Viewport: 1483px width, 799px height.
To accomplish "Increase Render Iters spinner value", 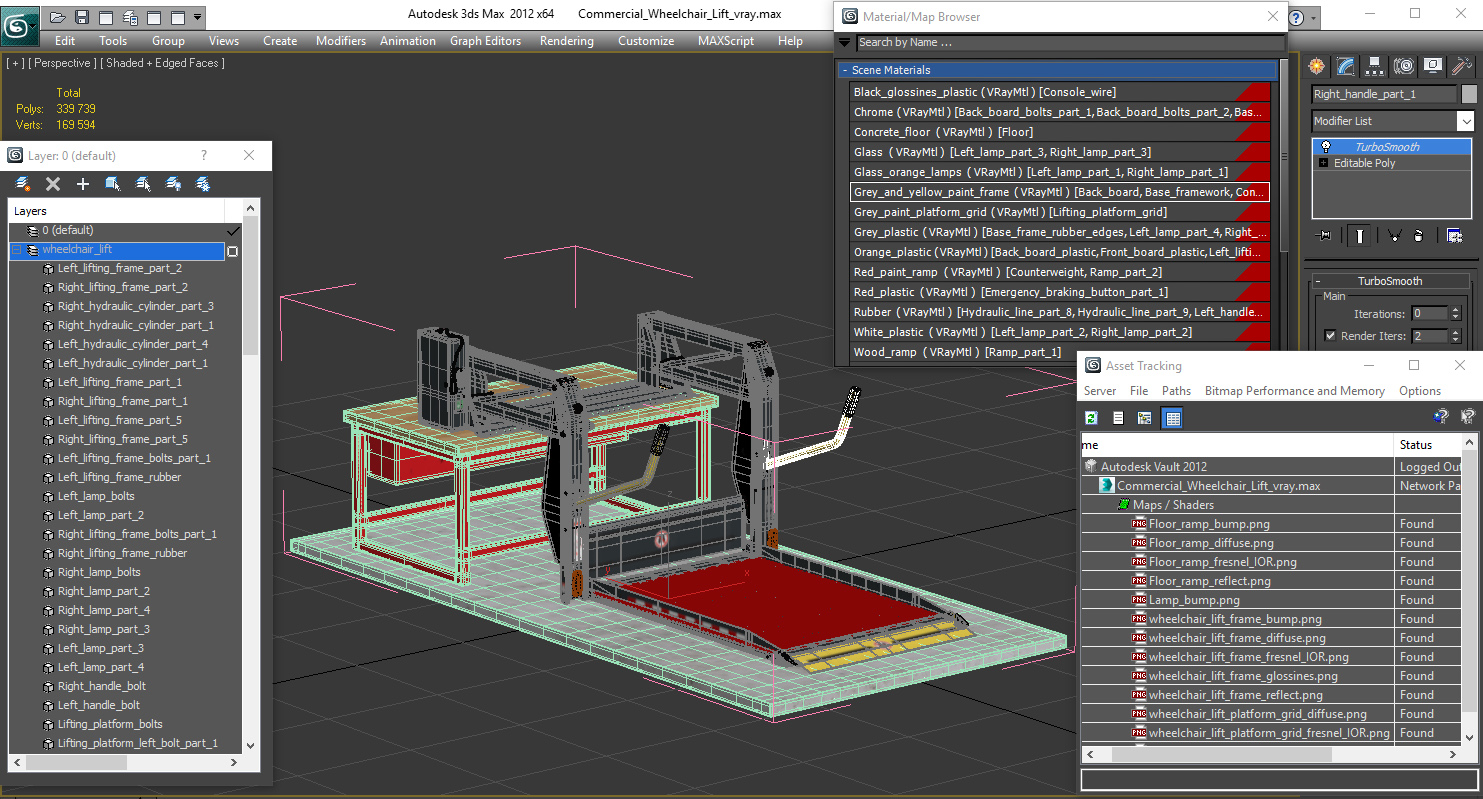I will [x=1455, y=332].
